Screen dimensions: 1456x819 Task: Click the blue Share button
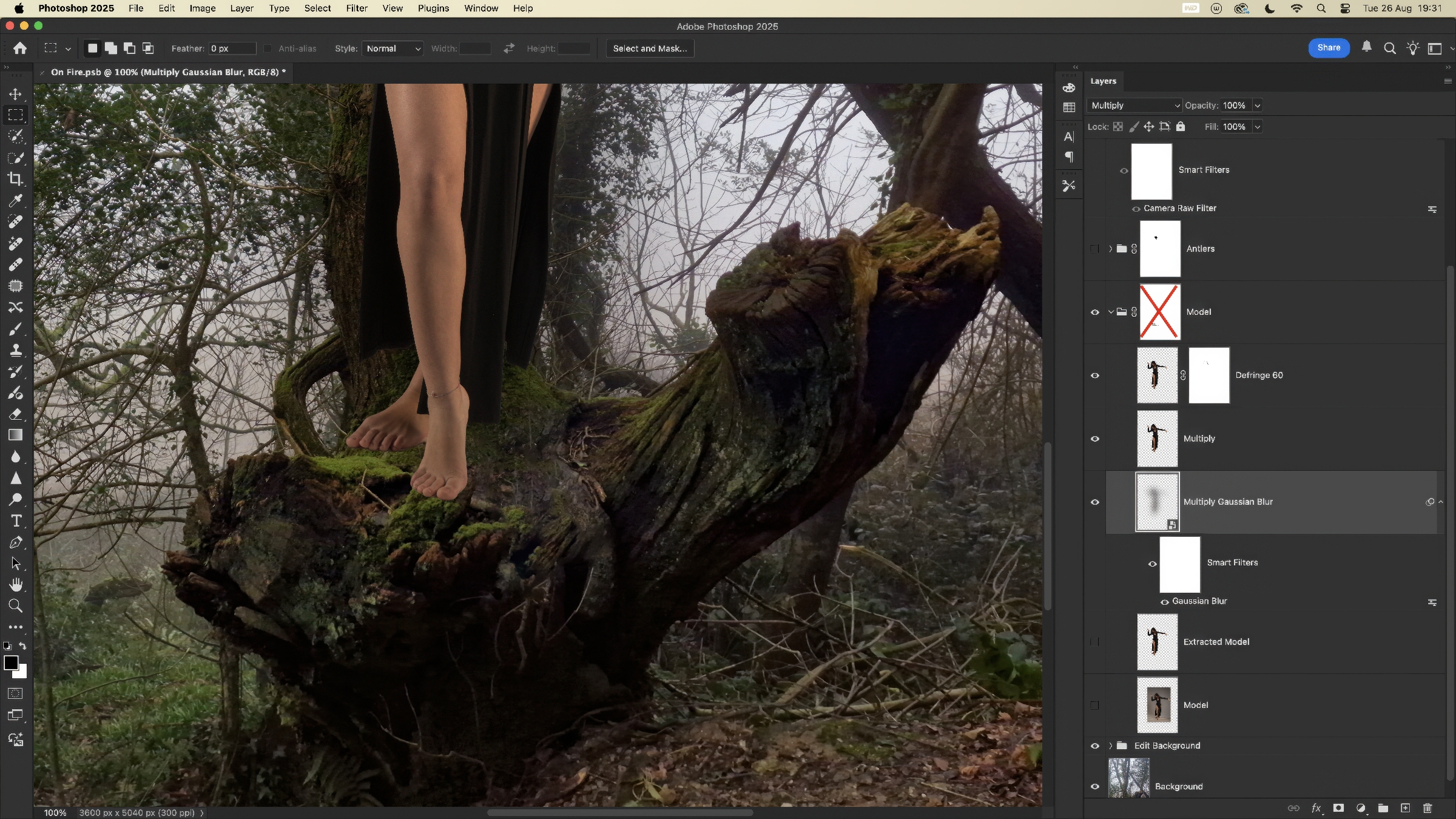(1329, 48)
